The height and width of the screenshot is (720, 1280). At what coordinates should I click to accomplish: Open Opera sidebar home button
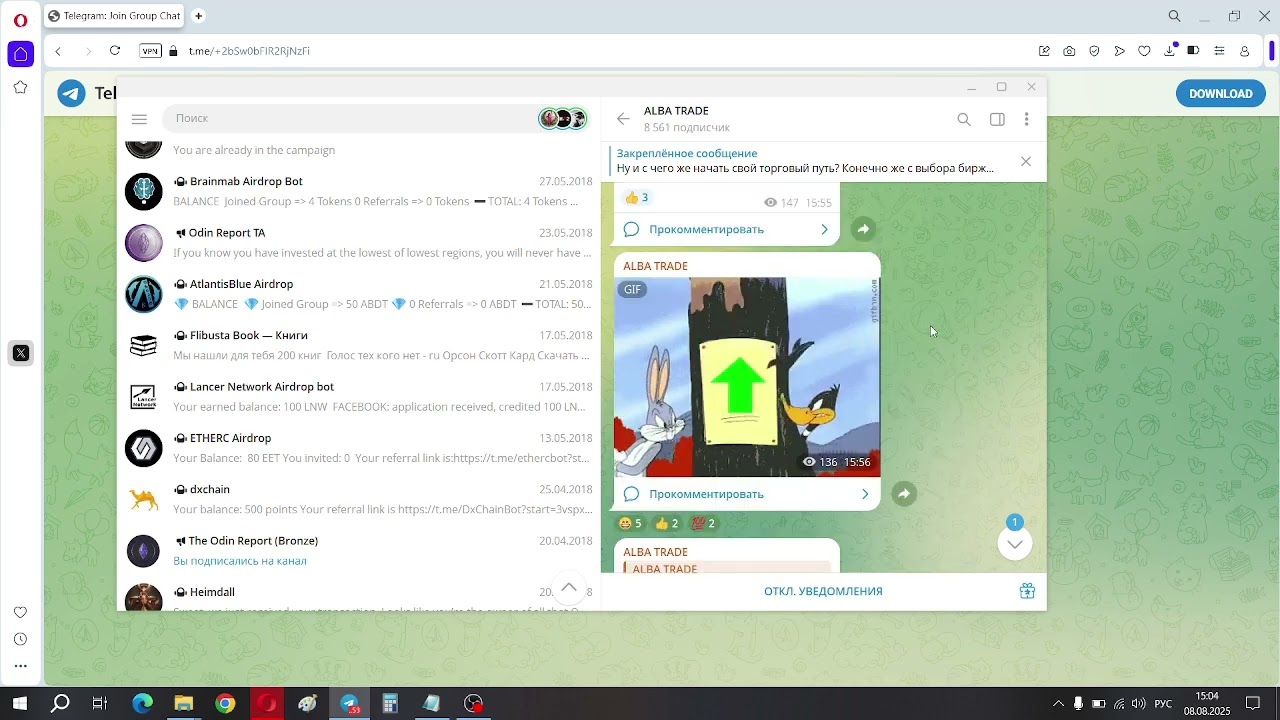[x=20, y=54]
